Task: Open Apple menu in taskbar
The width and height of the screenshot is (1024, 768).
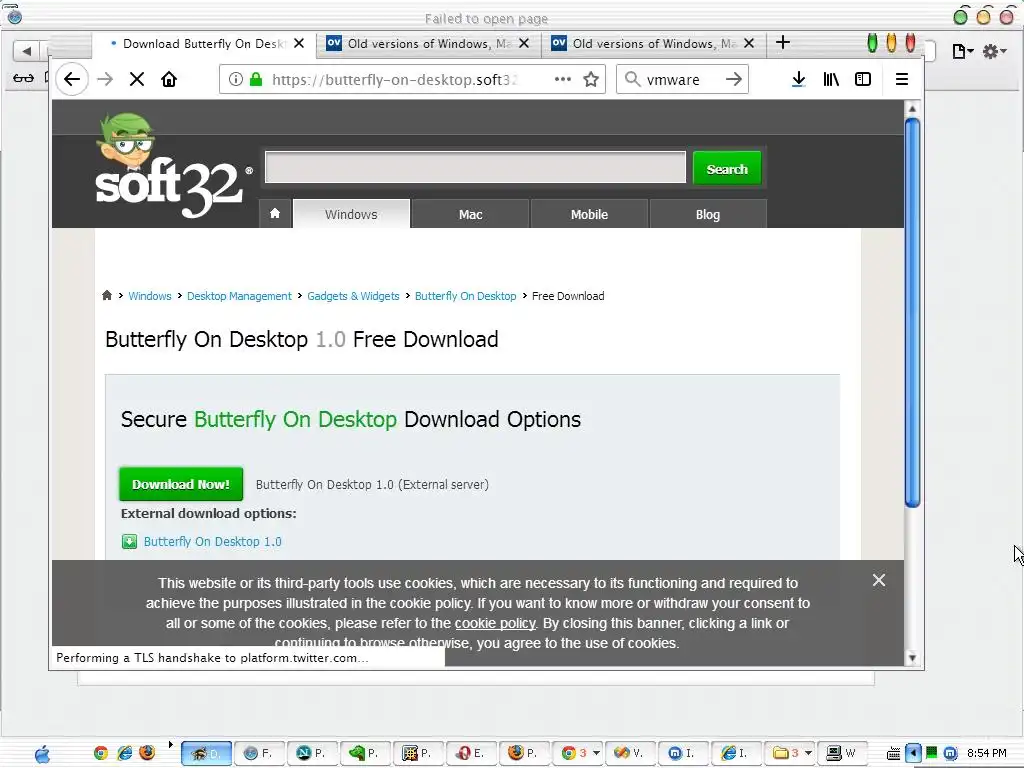Action: [42, 754]
